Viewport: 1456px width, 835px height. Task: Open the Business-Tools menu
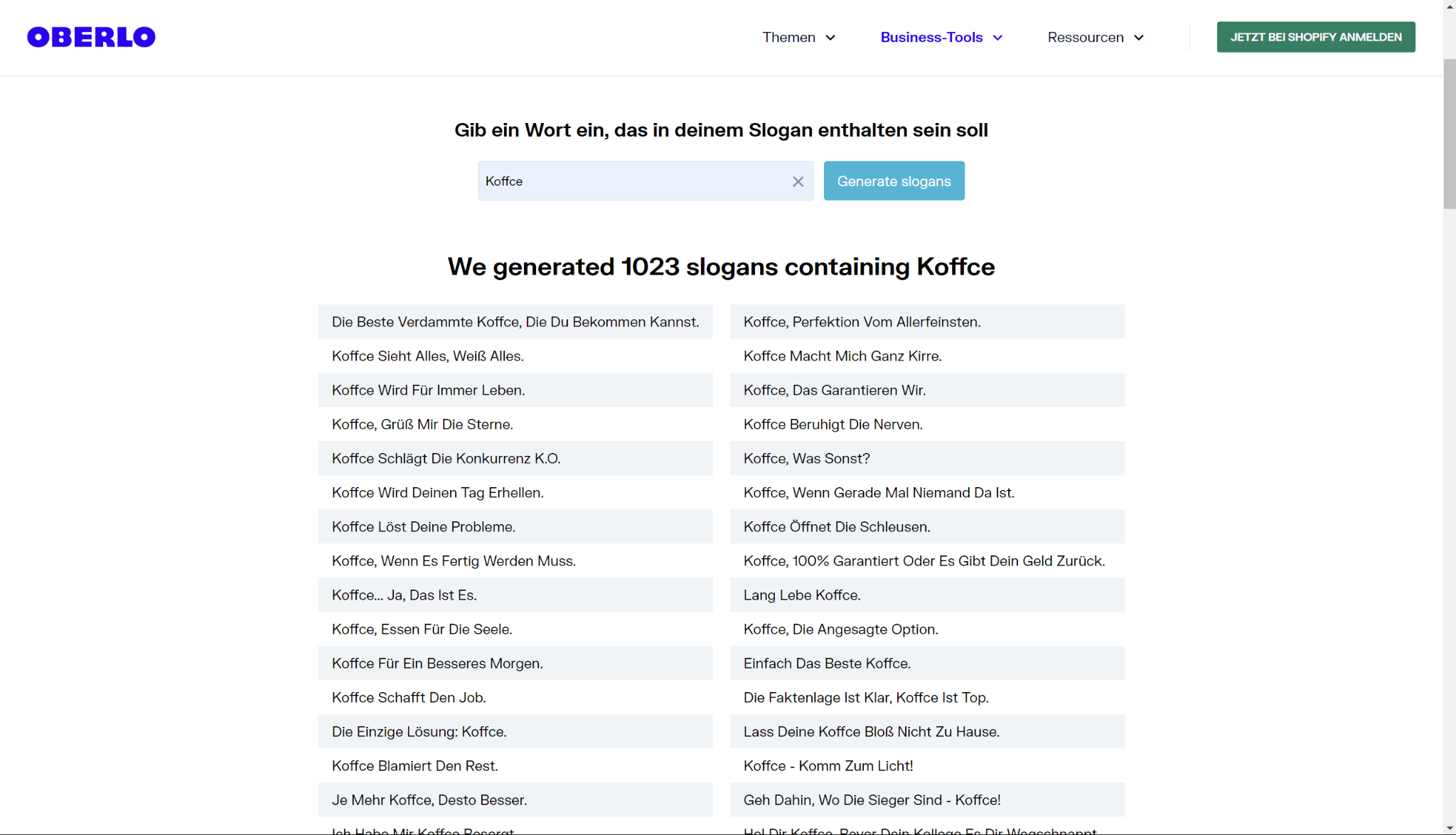tap(931, 37)
